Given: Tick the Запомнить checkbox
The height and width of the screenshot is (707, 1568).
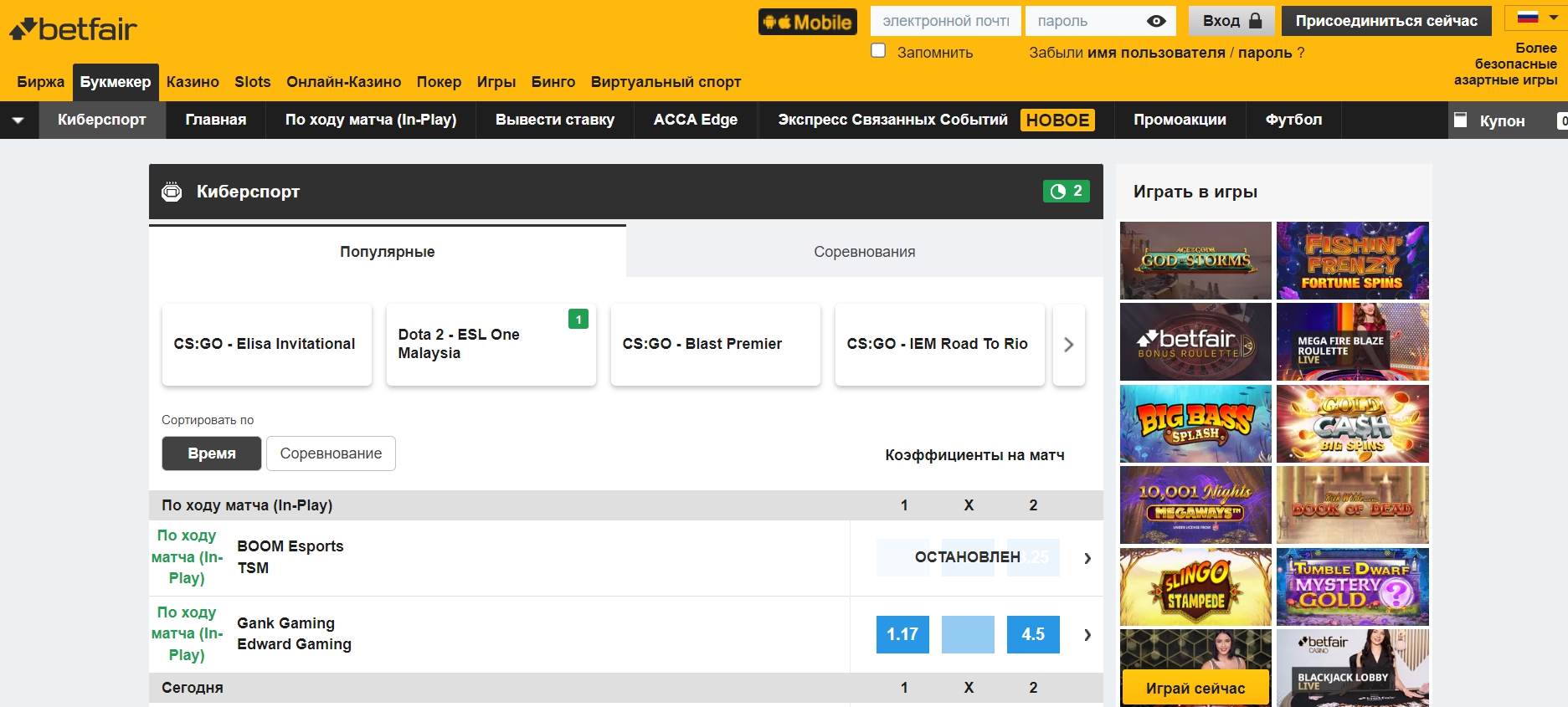Looking at the screenshot, I should [x=878, y=51].
